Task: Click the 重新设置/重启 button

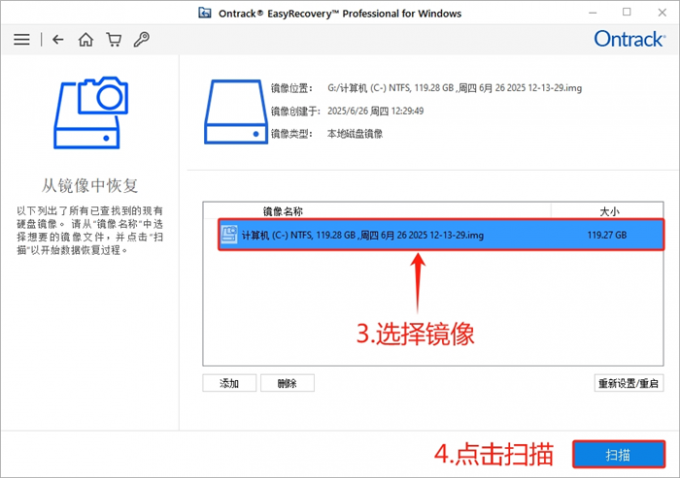Action: point(628,383)
